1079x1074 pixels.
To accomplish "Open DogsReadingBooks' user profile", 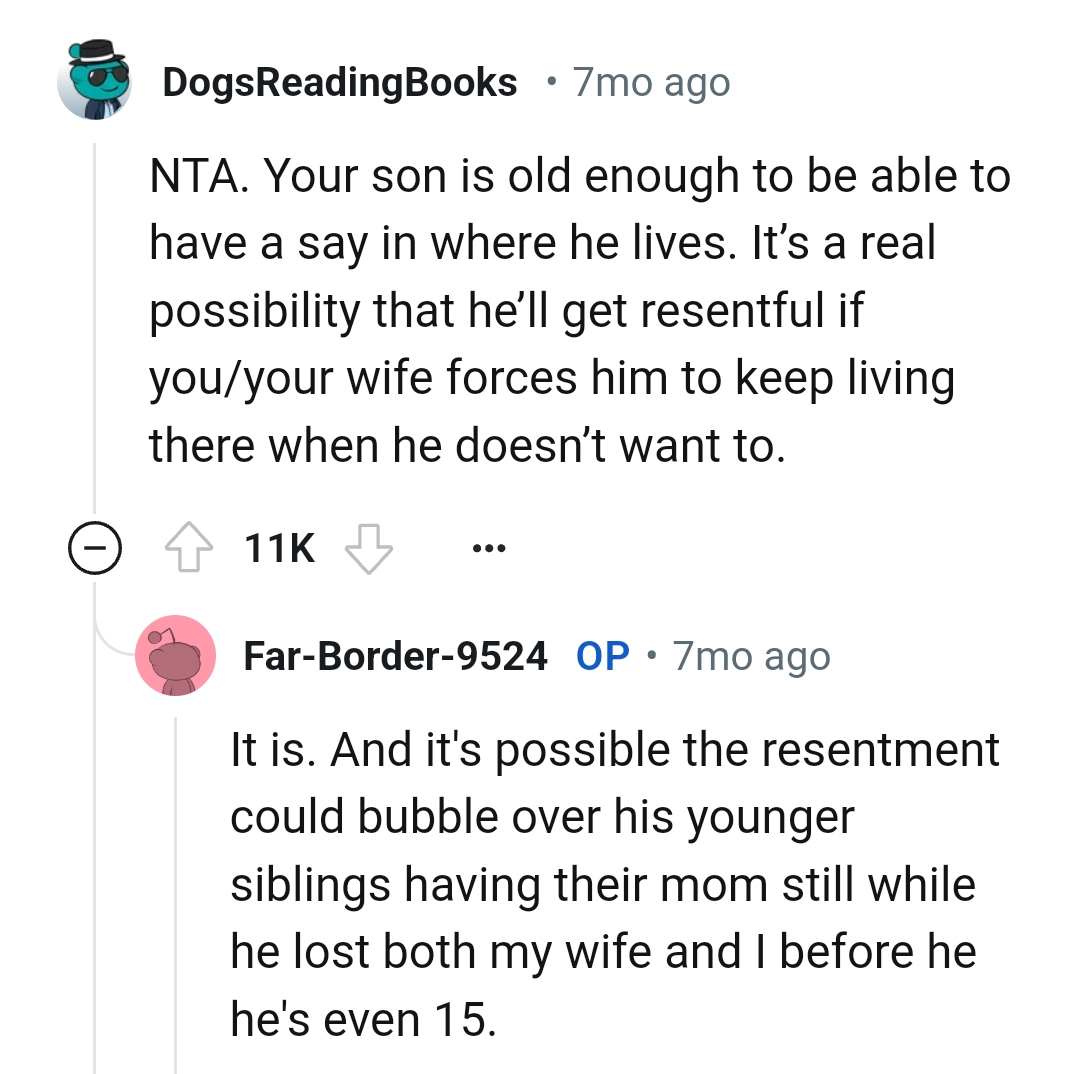I will [x=341, y=83].
